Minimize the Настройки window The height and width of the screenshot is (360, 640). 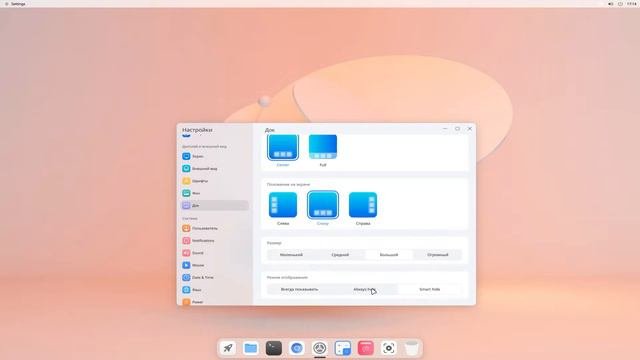pos(445,129)
